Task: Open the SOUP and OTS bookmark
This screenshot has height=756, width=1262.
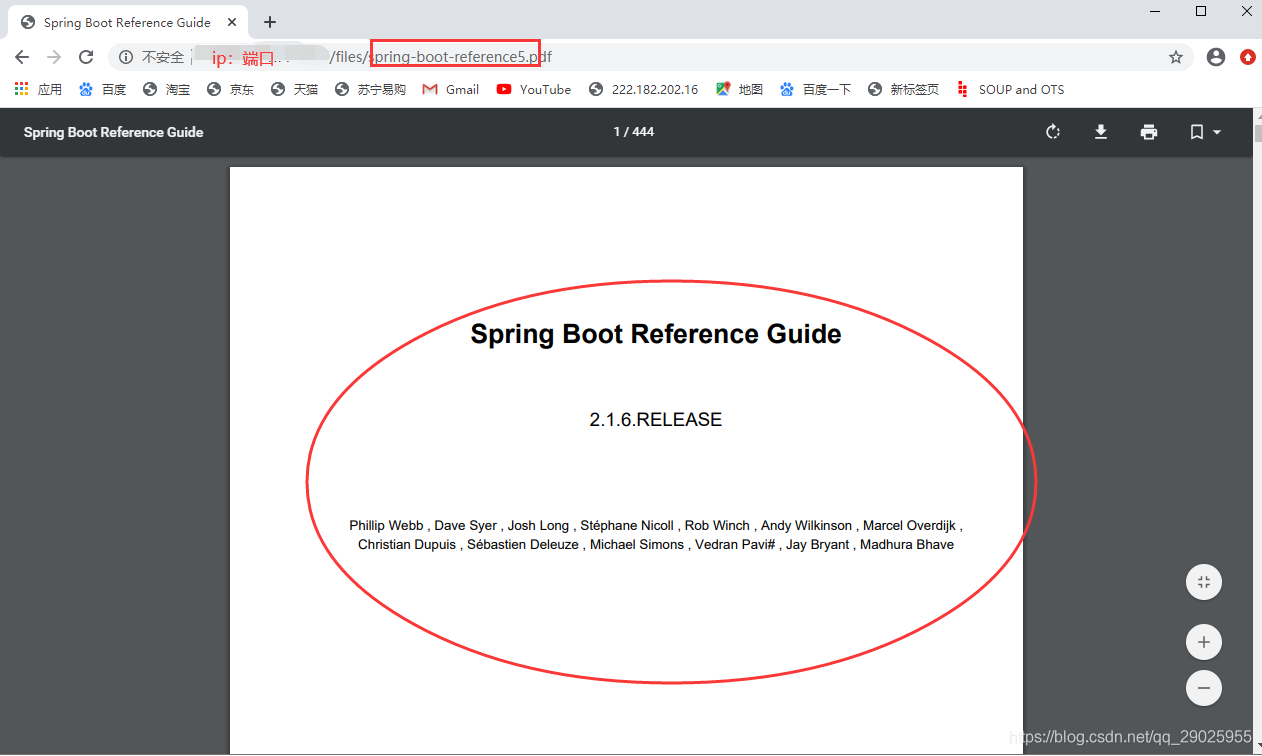Action: coord(1010,89)
